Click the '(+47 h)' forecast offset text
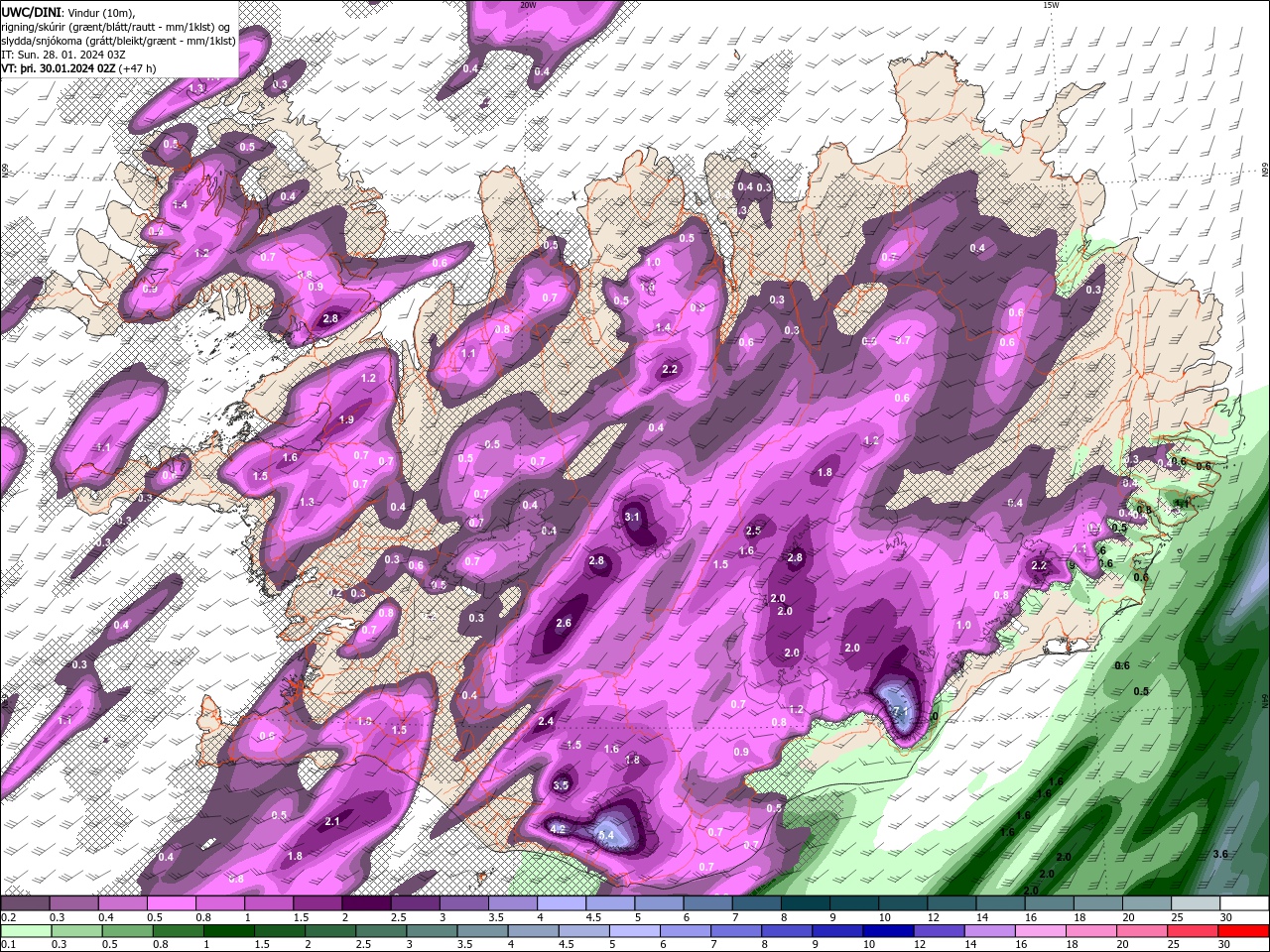 point(138,68)
